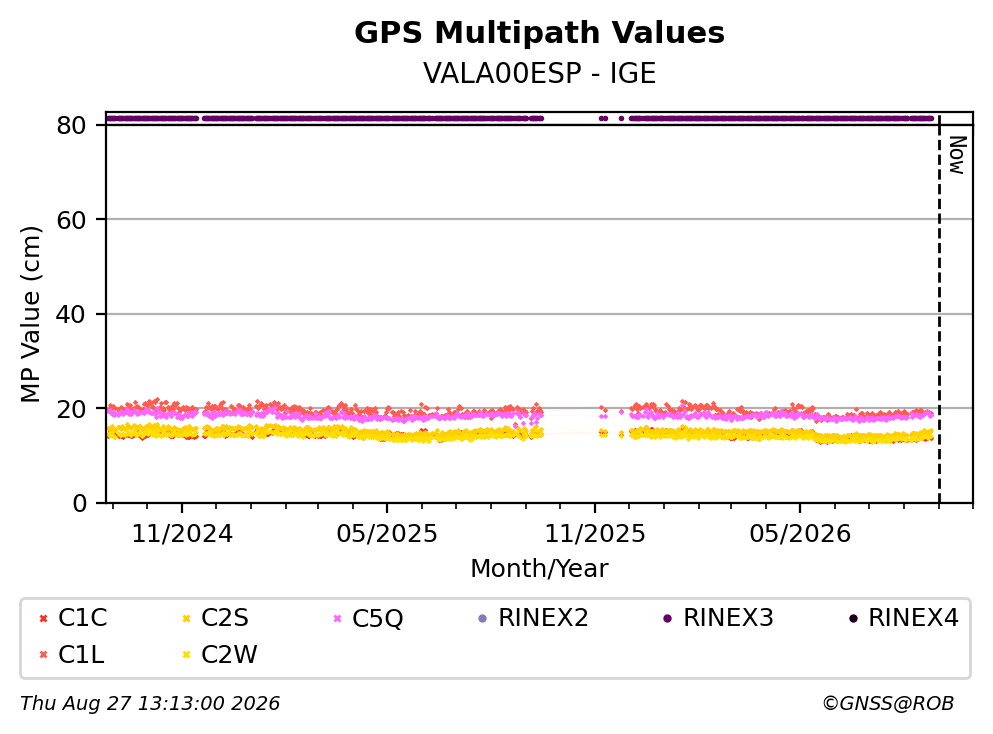This screenshot has width=993, height=734.
Task: Select the C1C legend label
Action: (x=82, y=618)
